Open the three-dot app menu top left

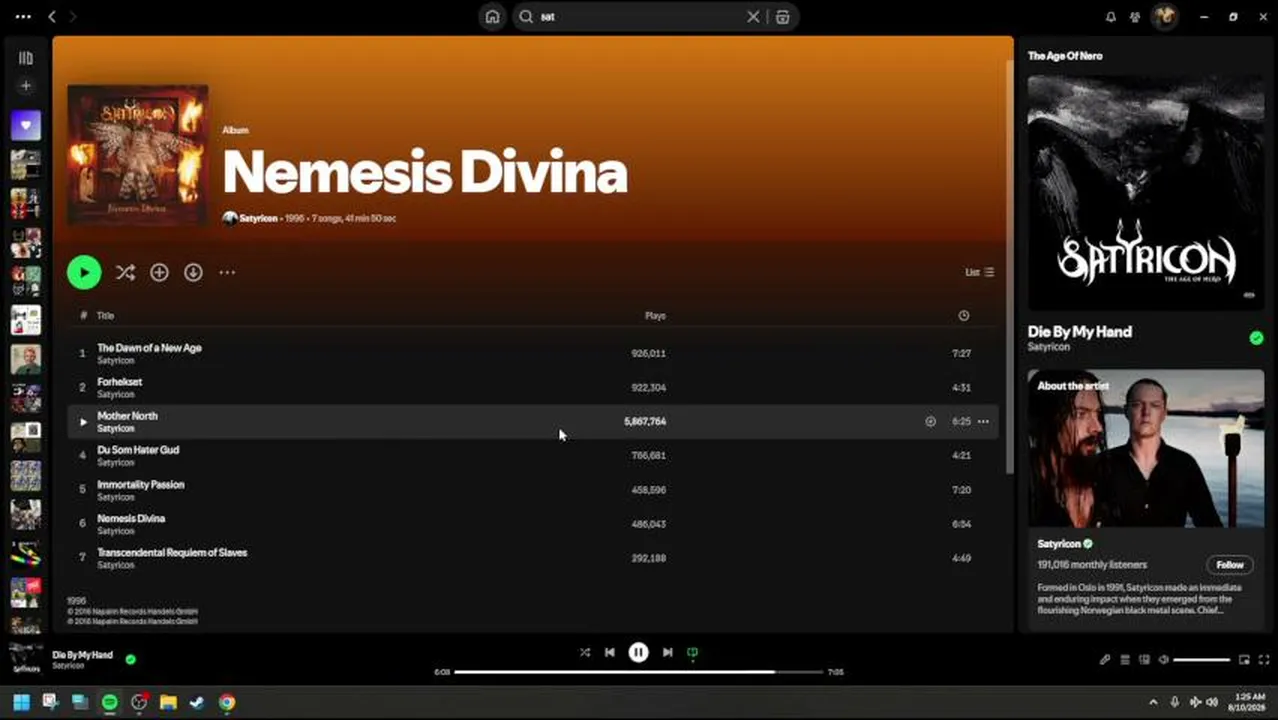23,17
